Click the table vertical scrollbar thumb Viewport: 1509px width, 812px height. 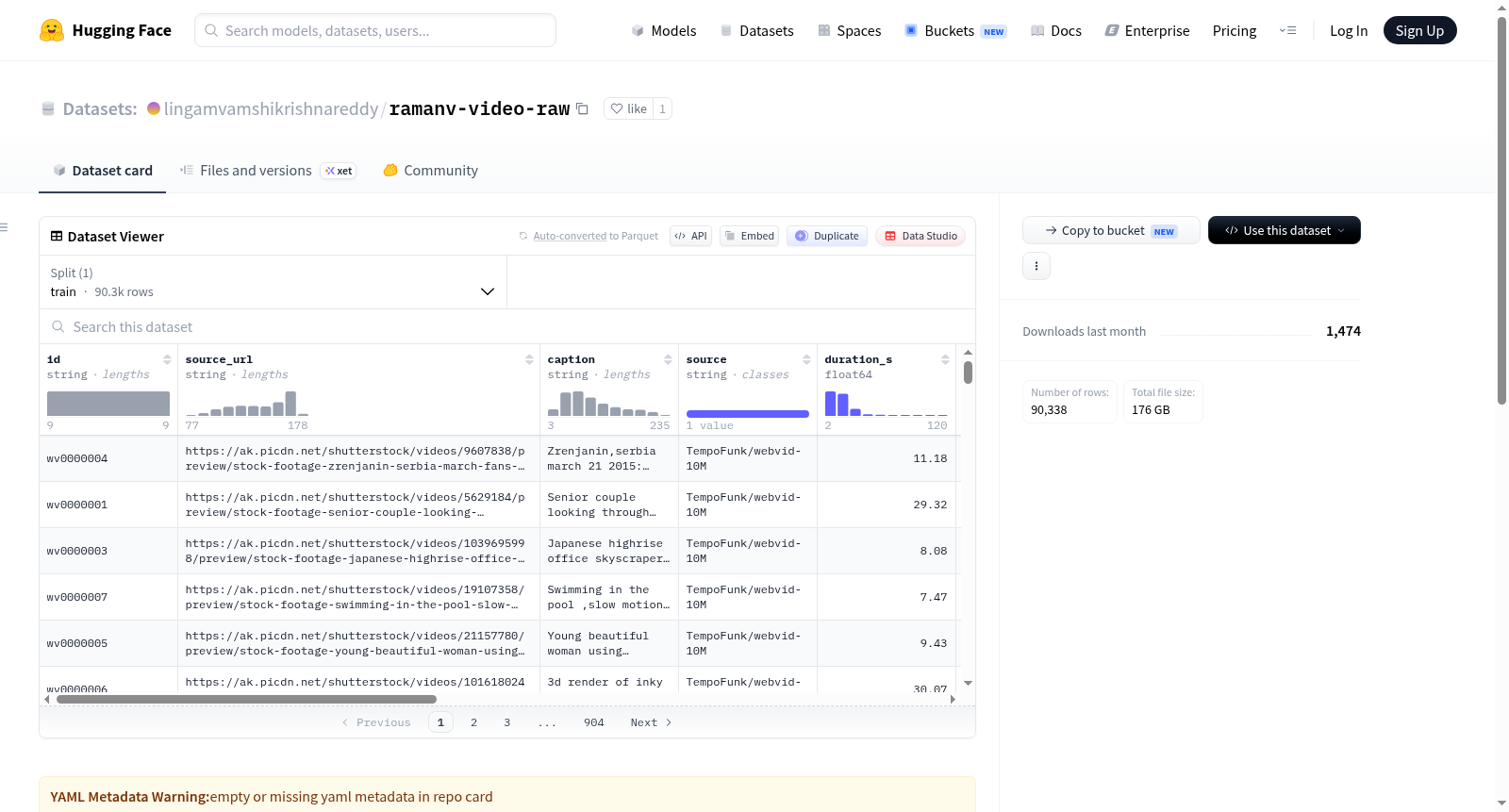tap(968, 373)
